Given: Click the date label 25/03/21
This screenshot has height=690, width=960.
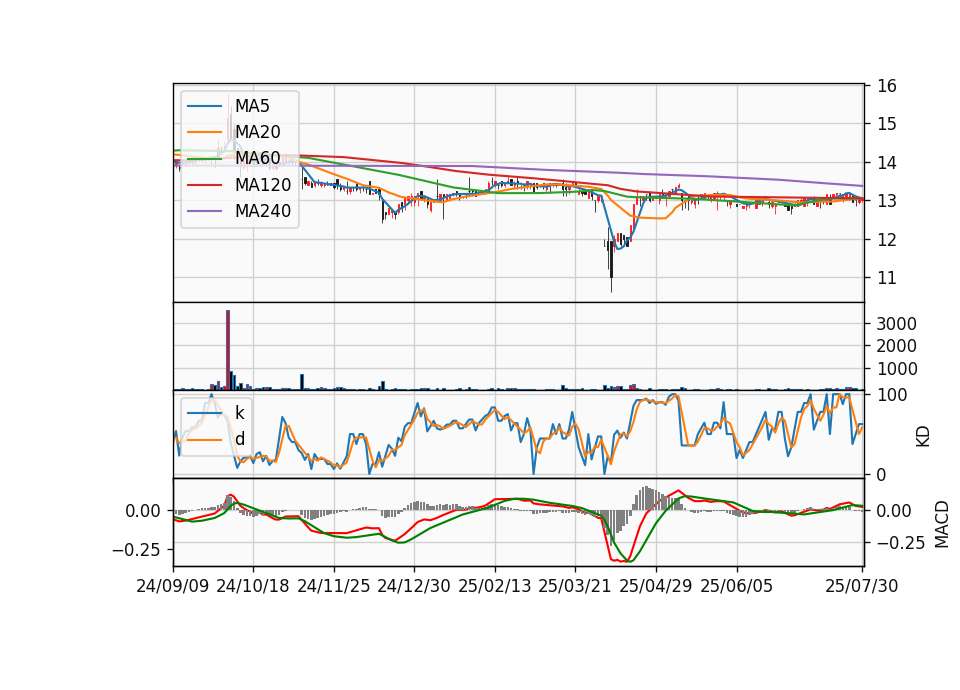Looking at the screenshot, I should pyautogui.click(x=575, y=586).
